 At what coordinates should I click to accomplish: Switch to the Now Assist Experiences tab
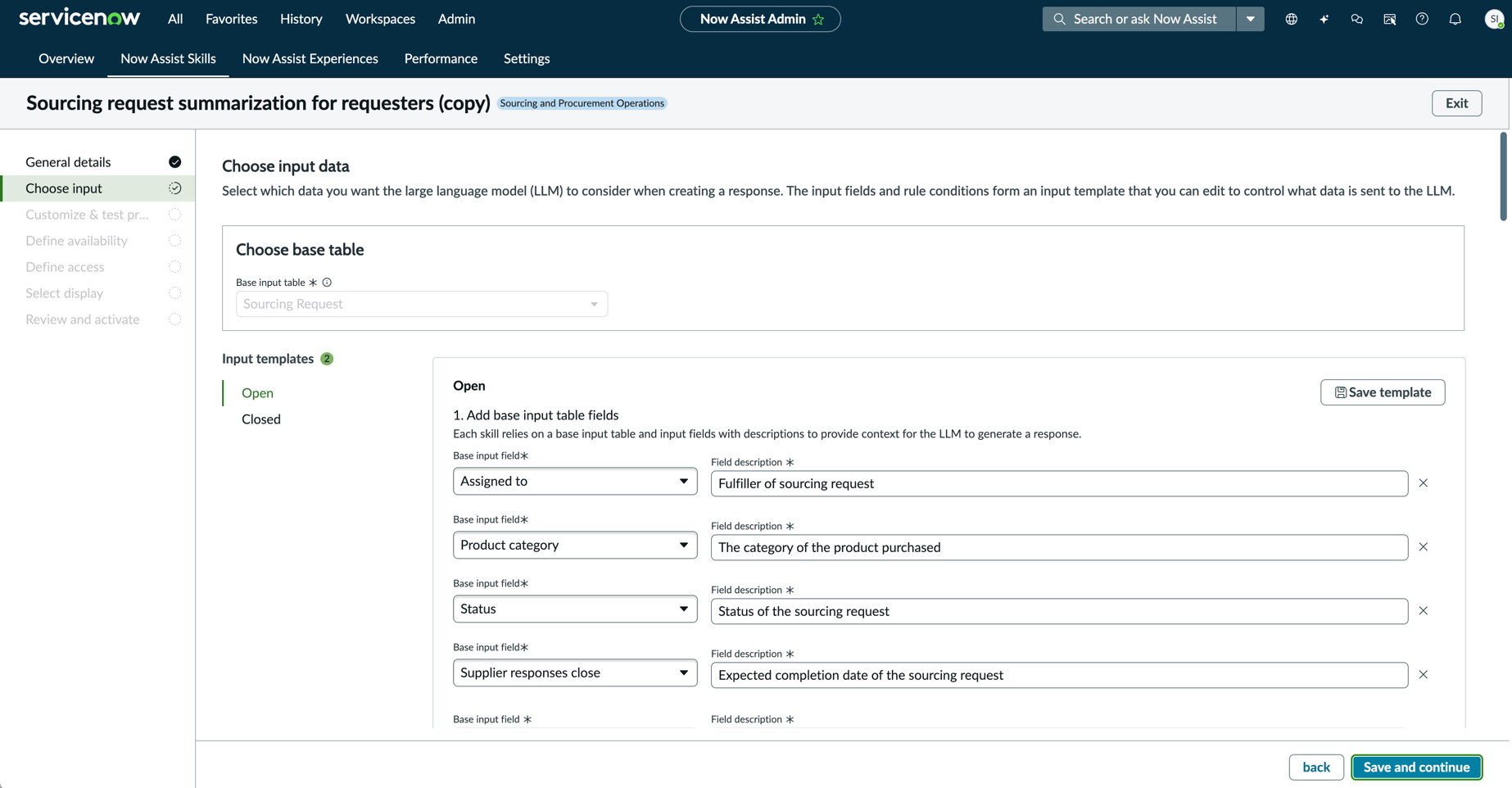[310, 59]
